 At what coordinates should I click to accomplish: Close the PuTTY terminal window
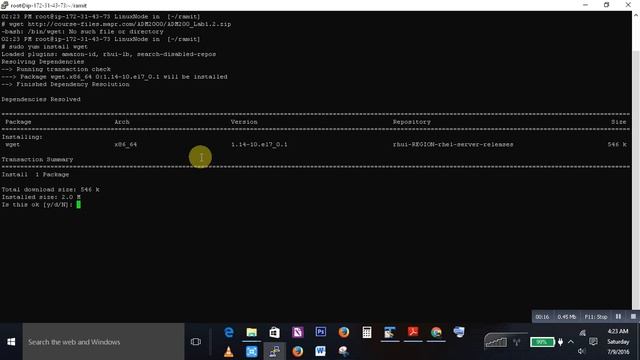click(x=628, y=5)
